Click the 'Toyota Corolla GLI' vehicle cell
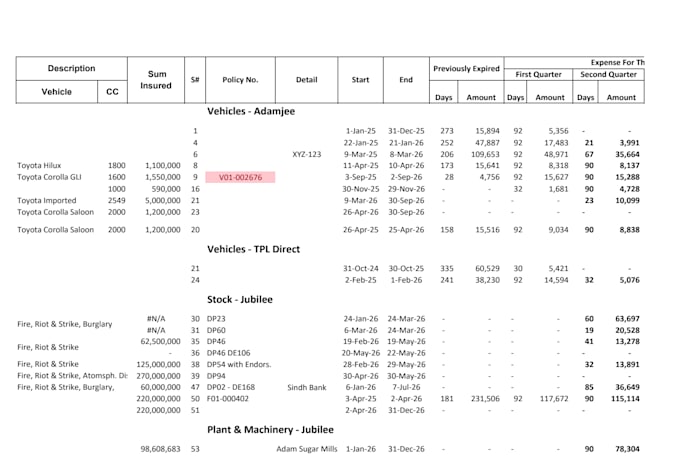The width and height of the screenshot is (680, 459). click(x=49, y=177)
